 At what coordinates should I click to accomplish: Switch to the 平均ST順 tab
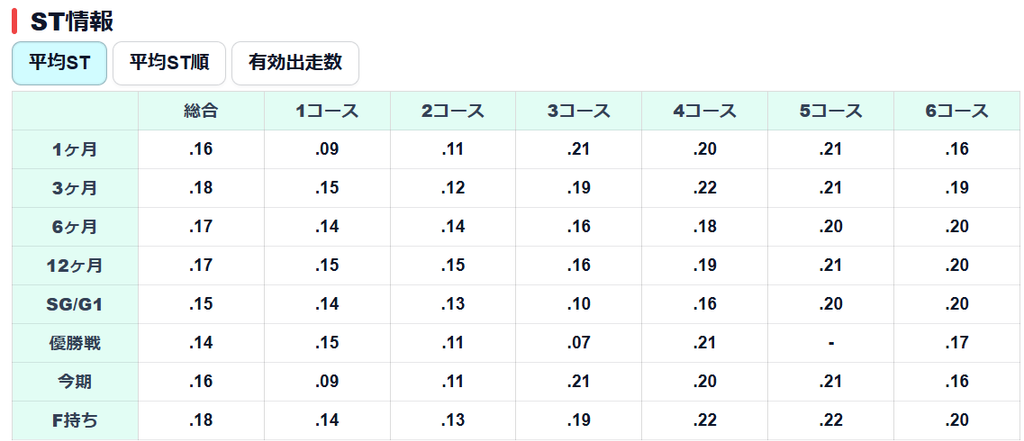click(169, 63)
